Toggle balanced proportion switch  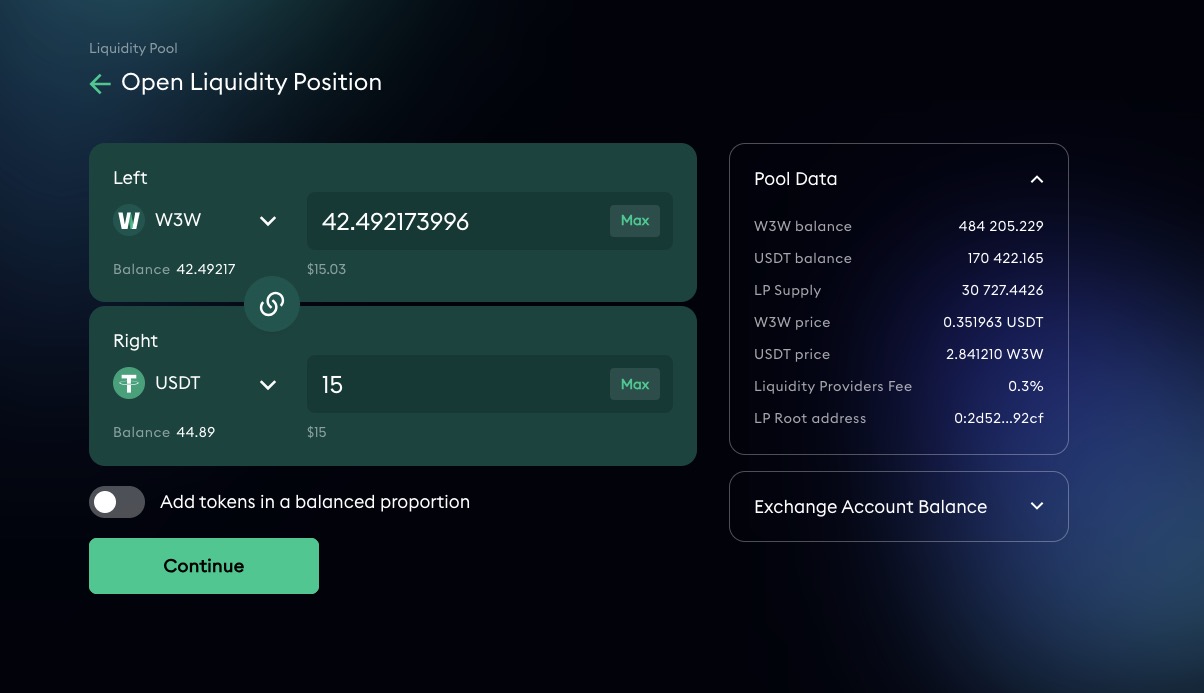pyautogui.click(x=117, y=502)
